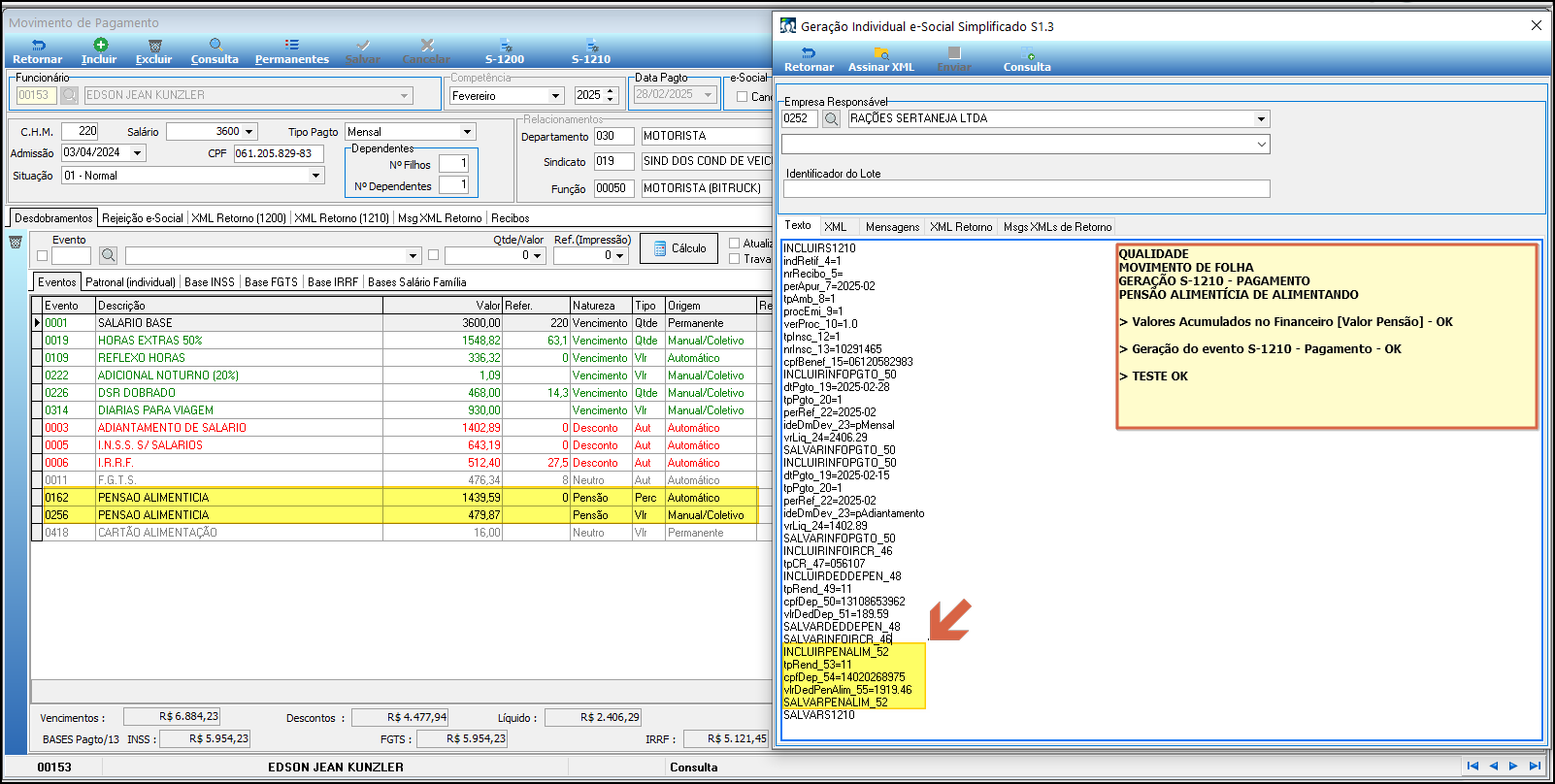The height and width of the screenshot is (784, 1555).
Task: Open the Qtde/Valor dropdown arrow
Action: (538, 255)
